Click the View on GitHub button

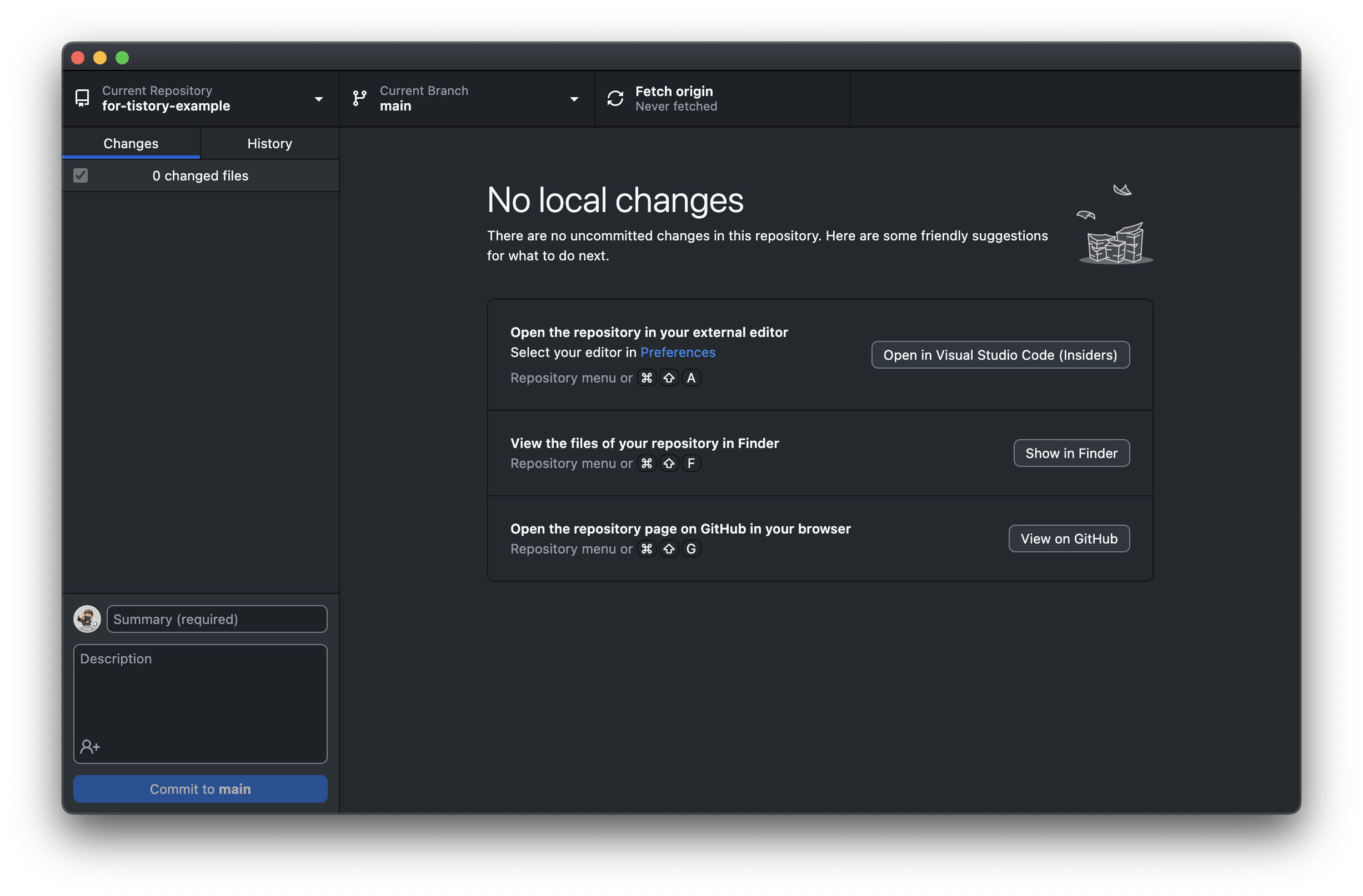click(x=1069, y=538)
